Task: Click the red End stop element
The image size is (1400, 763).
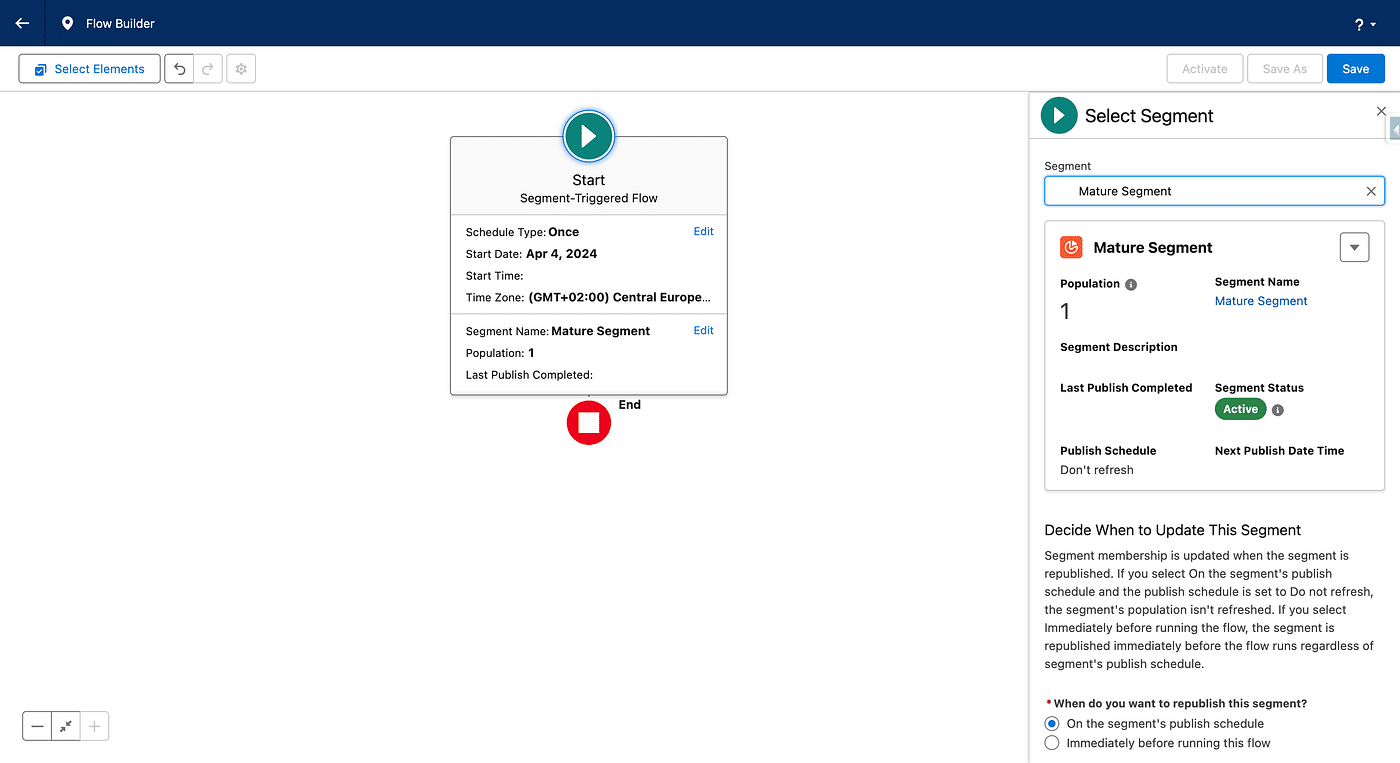Action: click(x=588, y=423)
